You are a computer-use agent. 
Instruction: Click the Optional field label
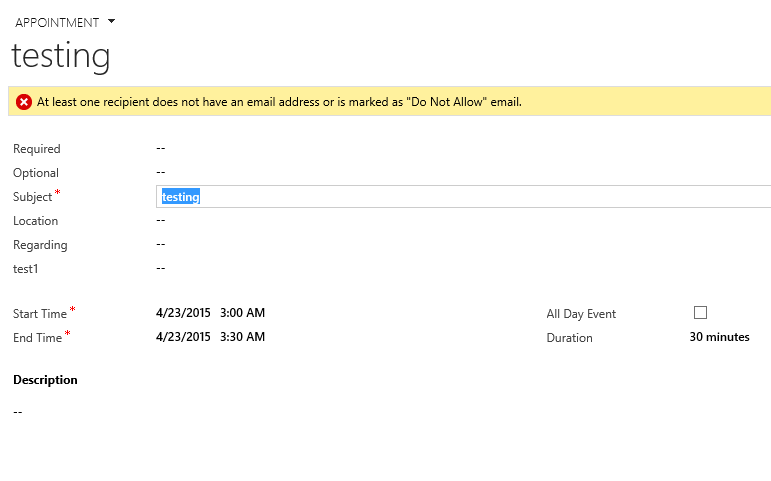36,173
